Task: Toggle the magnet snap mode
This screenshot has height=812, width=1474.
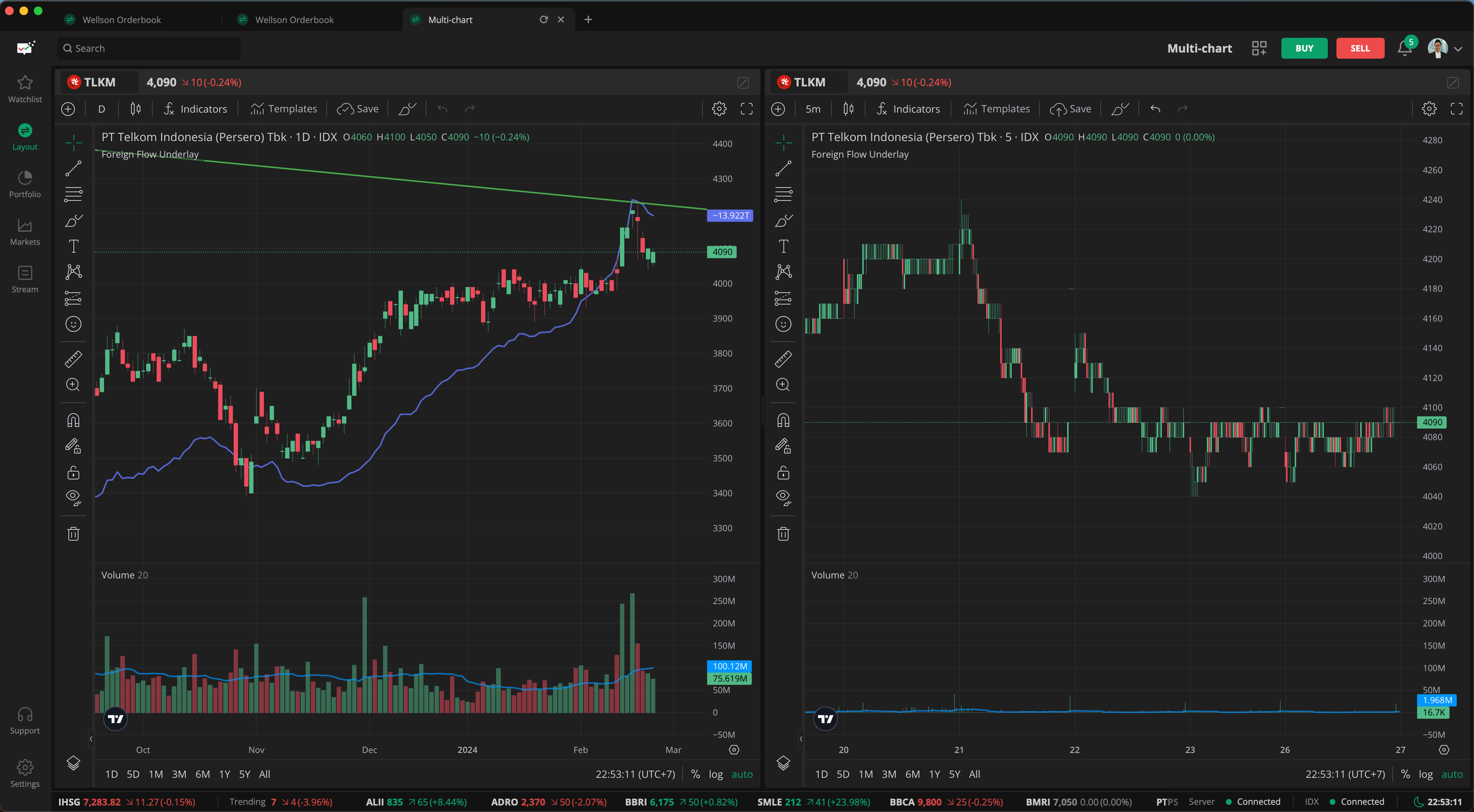Action: coord(73,420)
